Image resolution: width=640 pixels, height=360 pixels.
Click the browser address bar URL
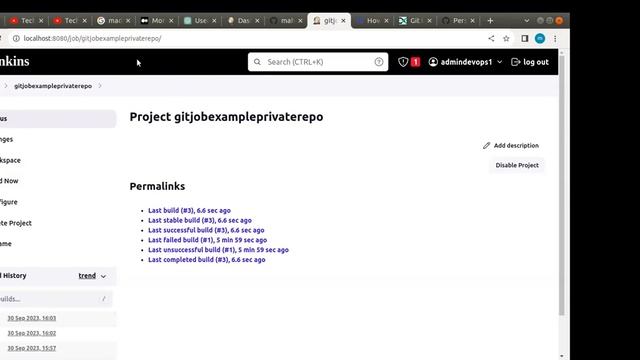point(92,38)
